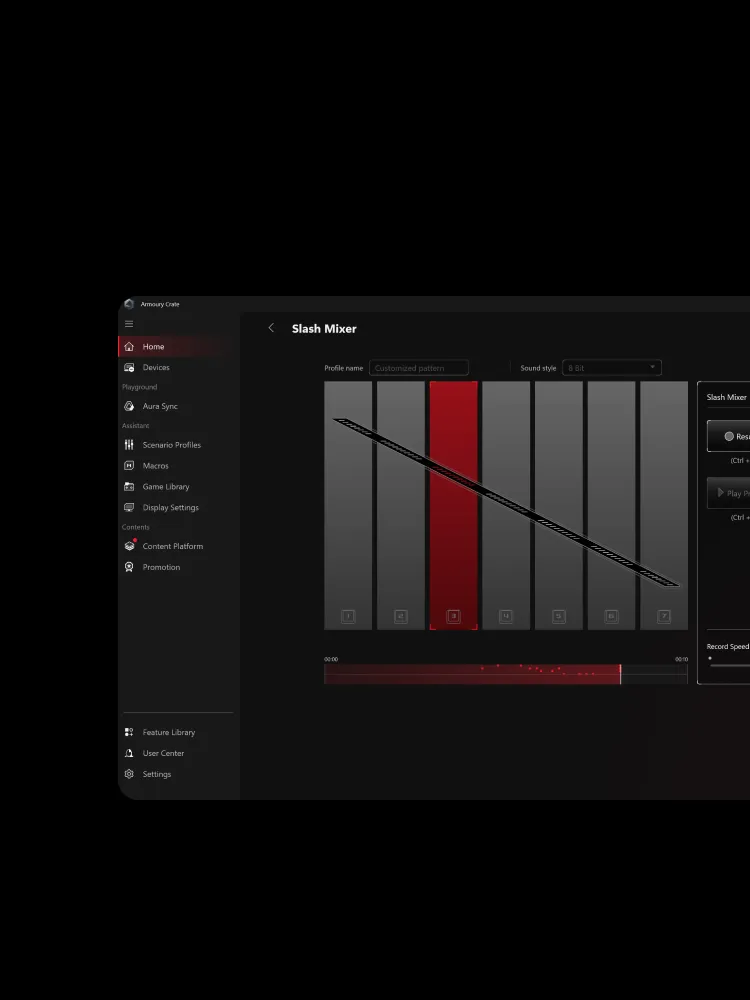750x1000 pixels.
Task: Click the Slash Mixer panel heading on right
Action: pos(726,397)
